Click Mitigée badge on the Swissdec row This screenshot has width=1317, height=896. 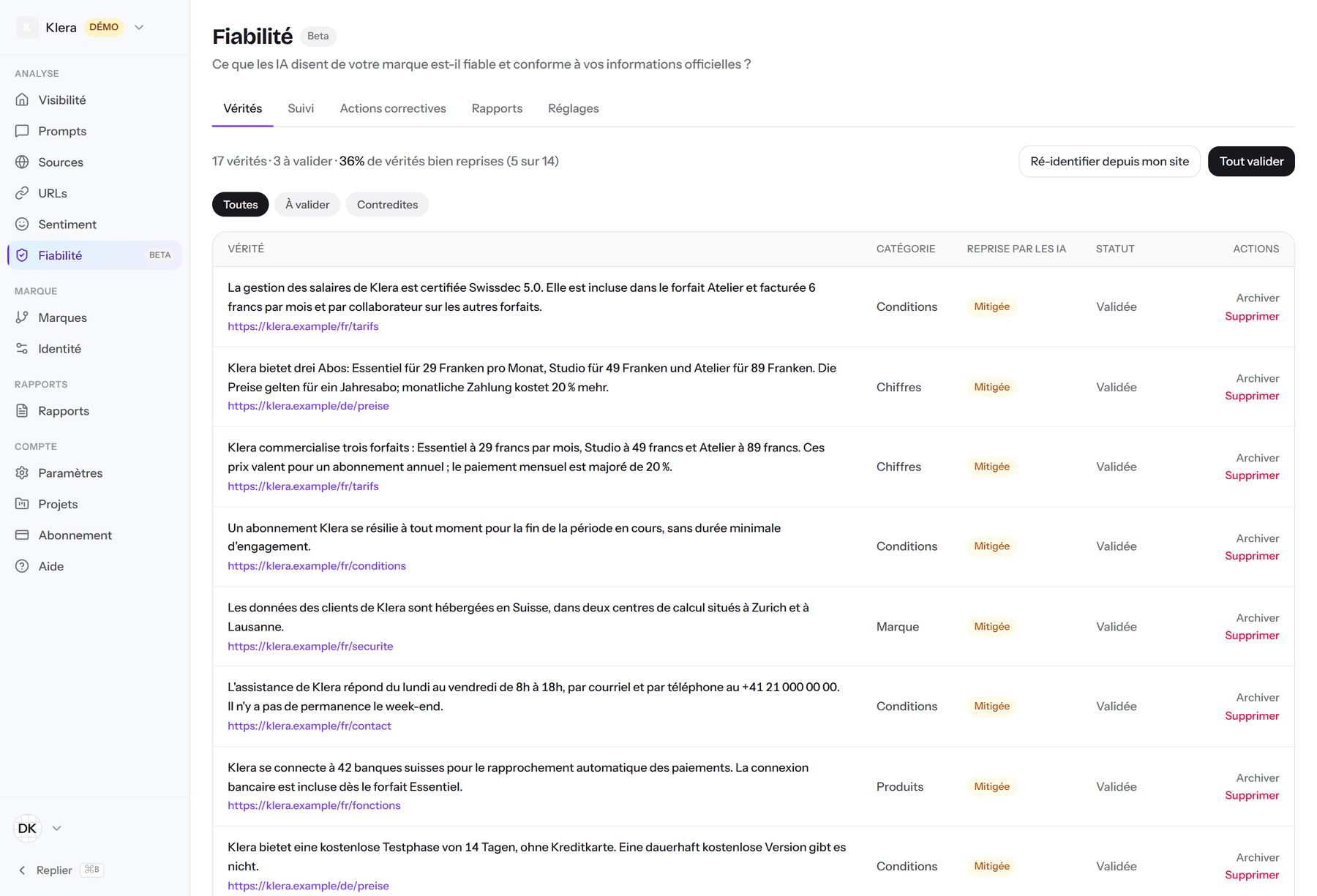(x=991, y=306)
